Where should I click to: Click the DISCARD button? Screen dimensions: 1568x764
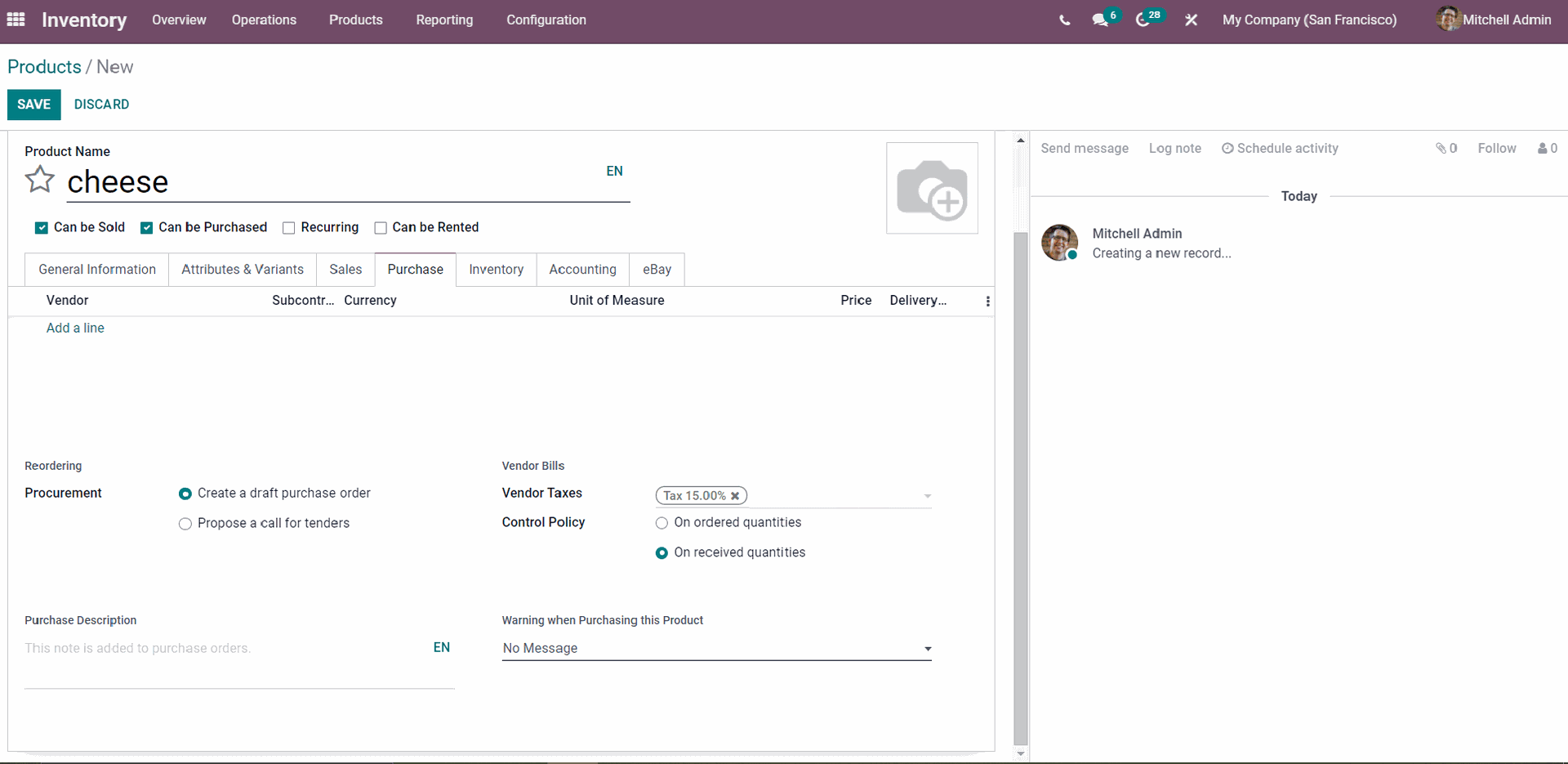click(x=101, y=105)
